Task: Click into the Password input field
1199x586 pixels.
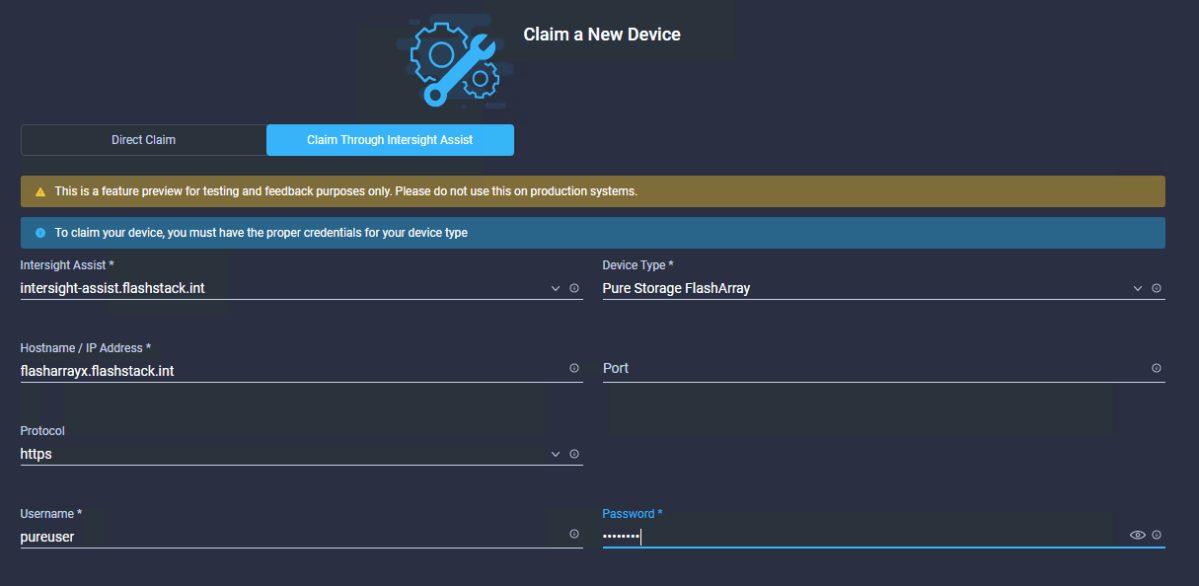Action: pyautogui.click(x=860, y=536)
